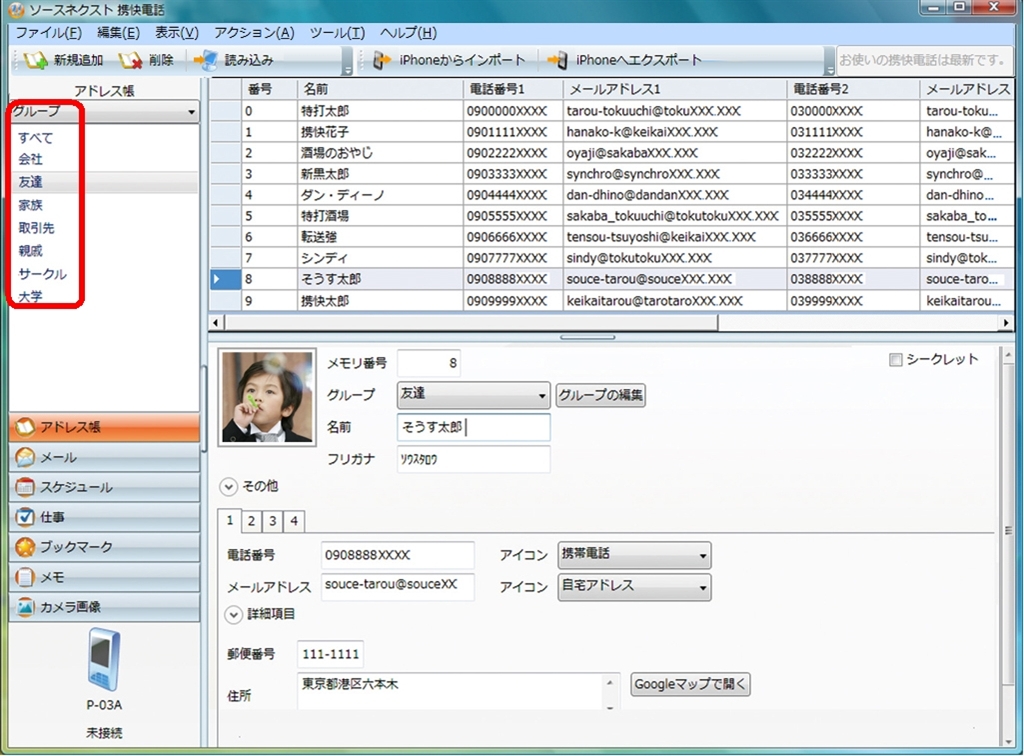Click the horizontal scrollbar of contact table
The height and width of the screenshot is (756, 1024).
[480, 323]
